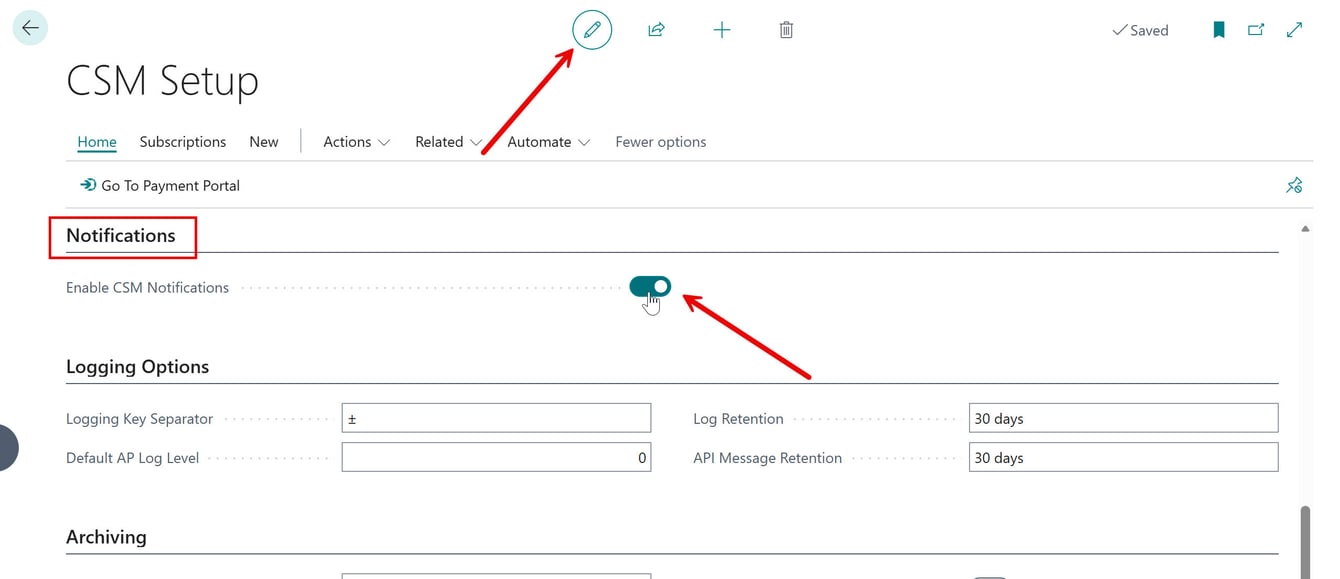Click the back arrow icon
Image resolution: width=1340 pixels, height=579 pixels.
(30, 28)
